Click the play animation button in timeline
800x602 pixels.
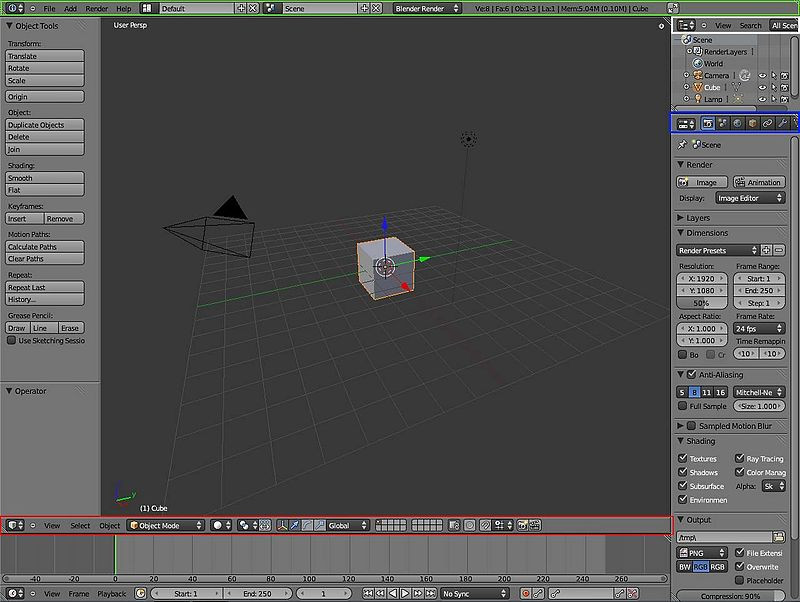[405, 593]
